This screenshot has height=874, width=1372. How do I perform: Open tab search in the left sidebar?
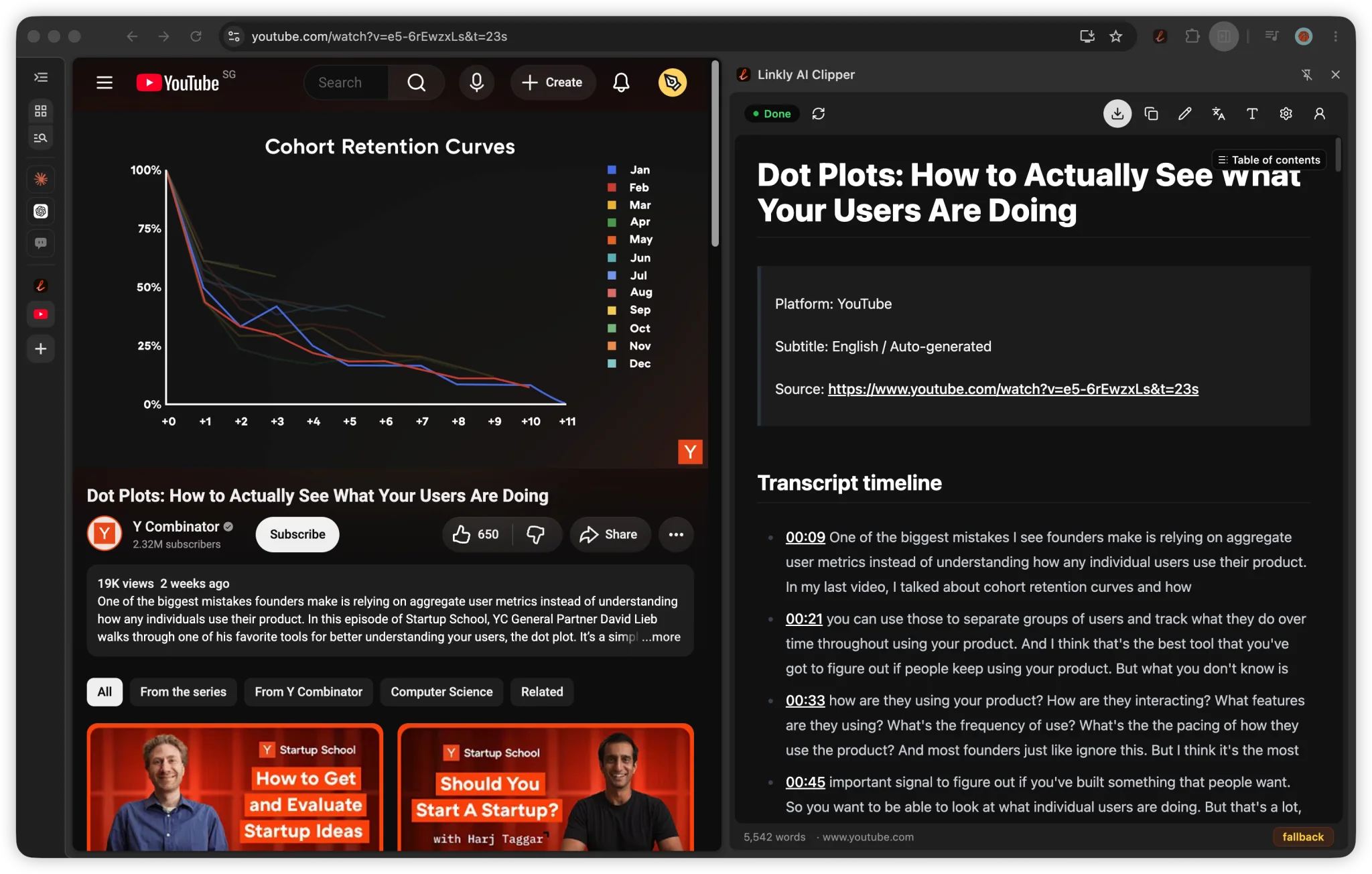(41, 138)
